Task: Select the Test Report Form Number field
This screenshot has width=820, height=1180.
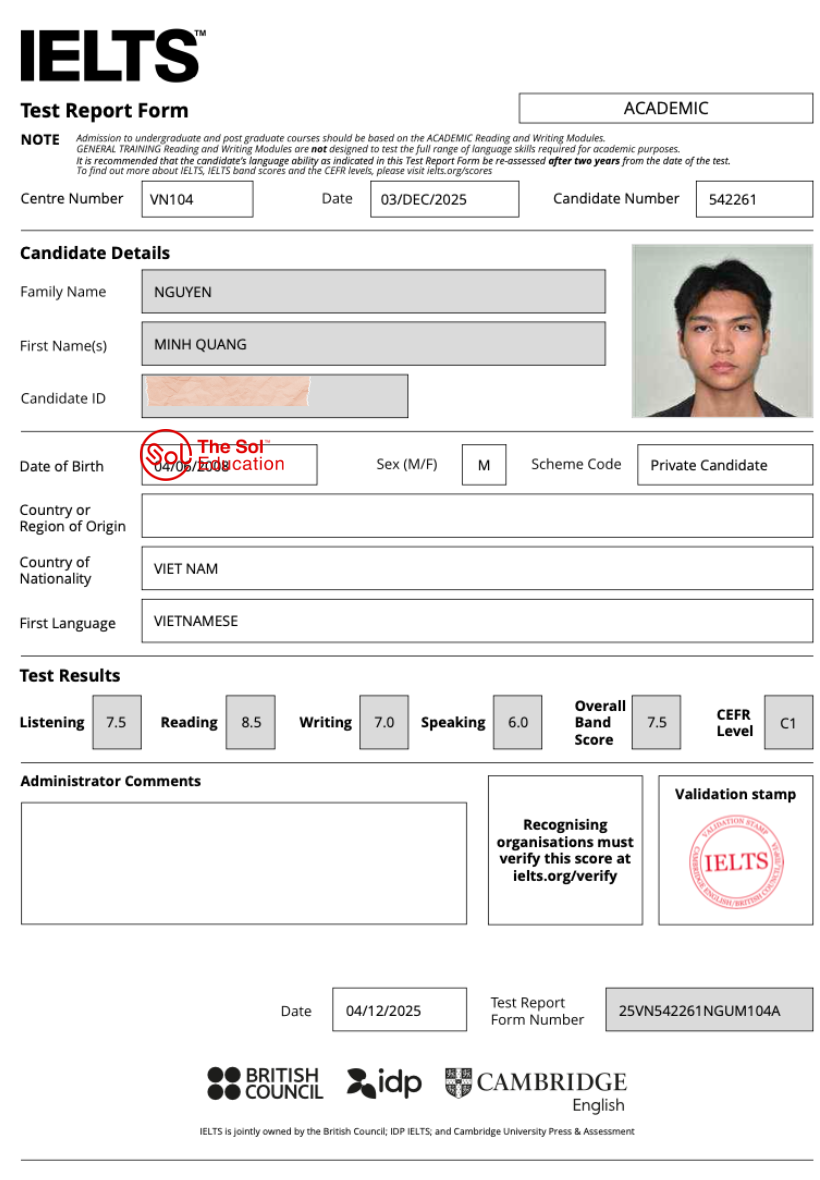Action: [x=708, y=1010]
